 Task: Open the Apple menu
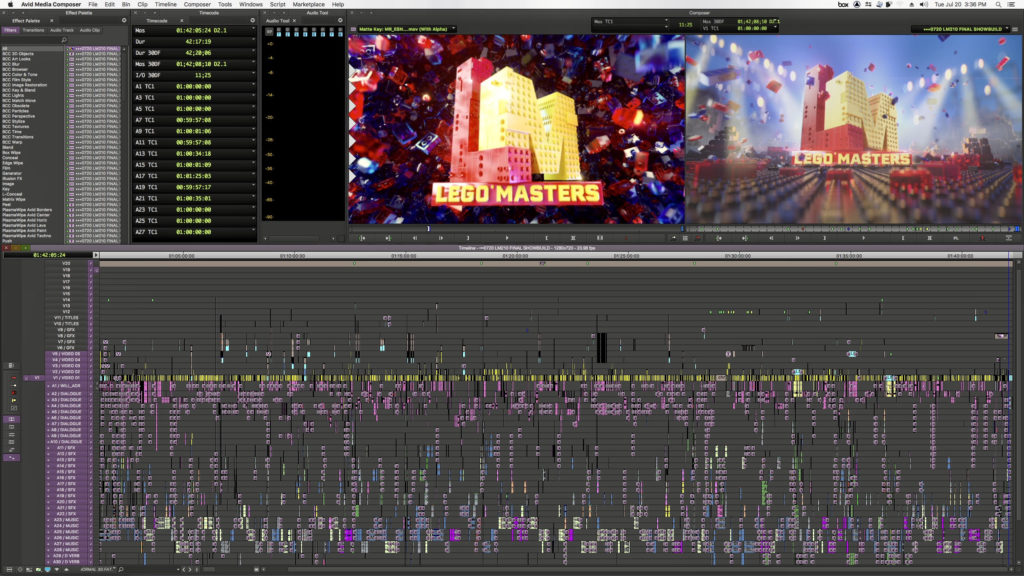tap(10, 4)
